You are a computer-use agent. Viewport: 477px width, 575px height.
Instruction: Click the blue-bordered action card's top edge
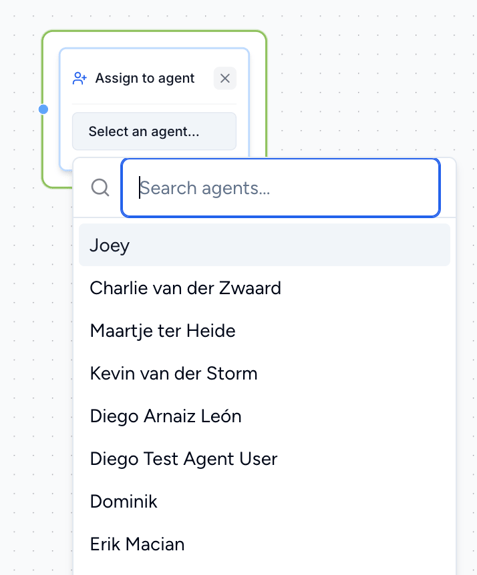[154, 48]
